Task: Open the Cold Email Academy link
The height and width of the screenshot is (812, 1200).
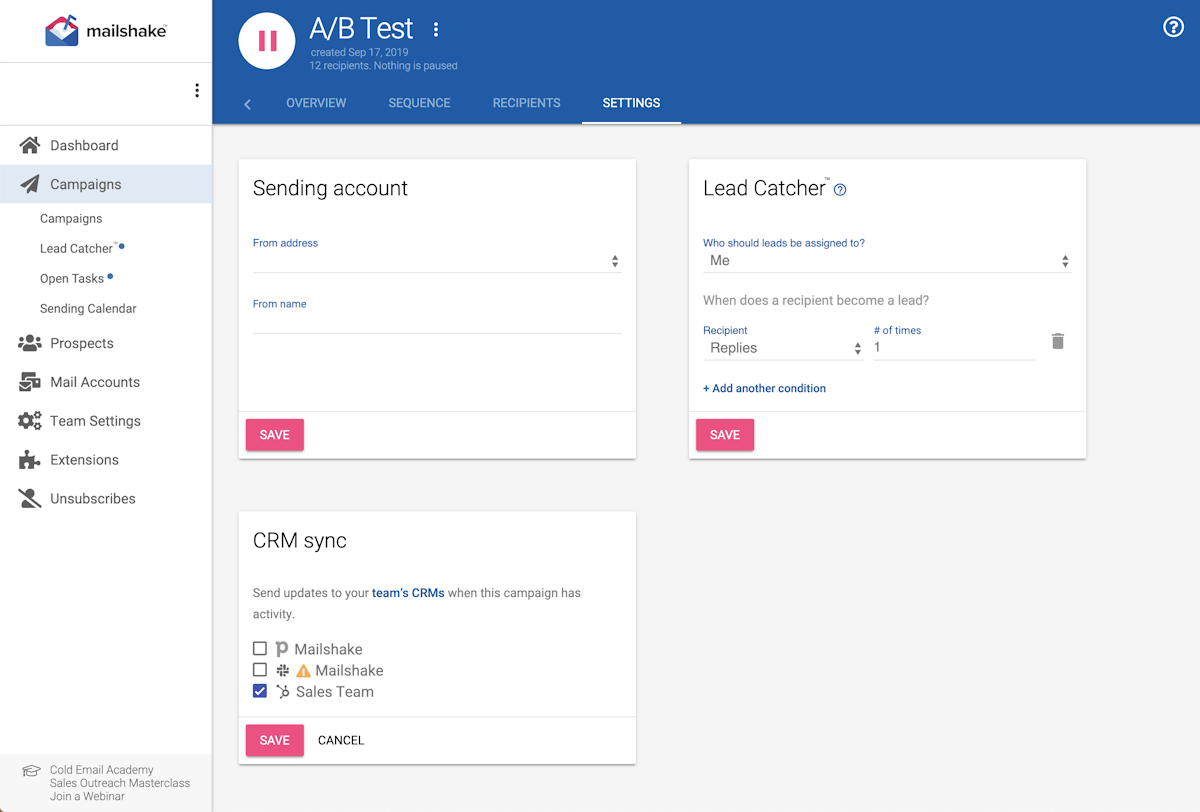Action: coord(102,770)
